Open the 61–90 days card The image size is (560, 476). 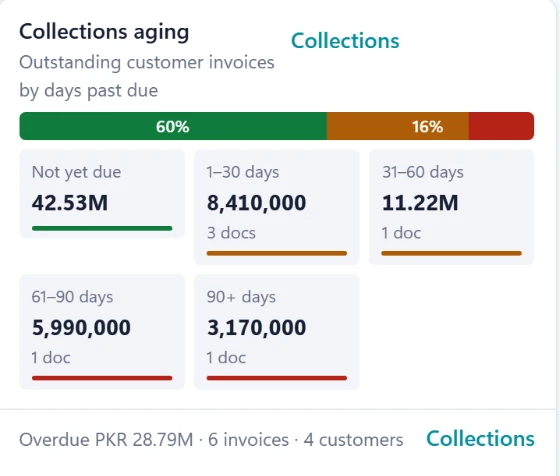102,332
